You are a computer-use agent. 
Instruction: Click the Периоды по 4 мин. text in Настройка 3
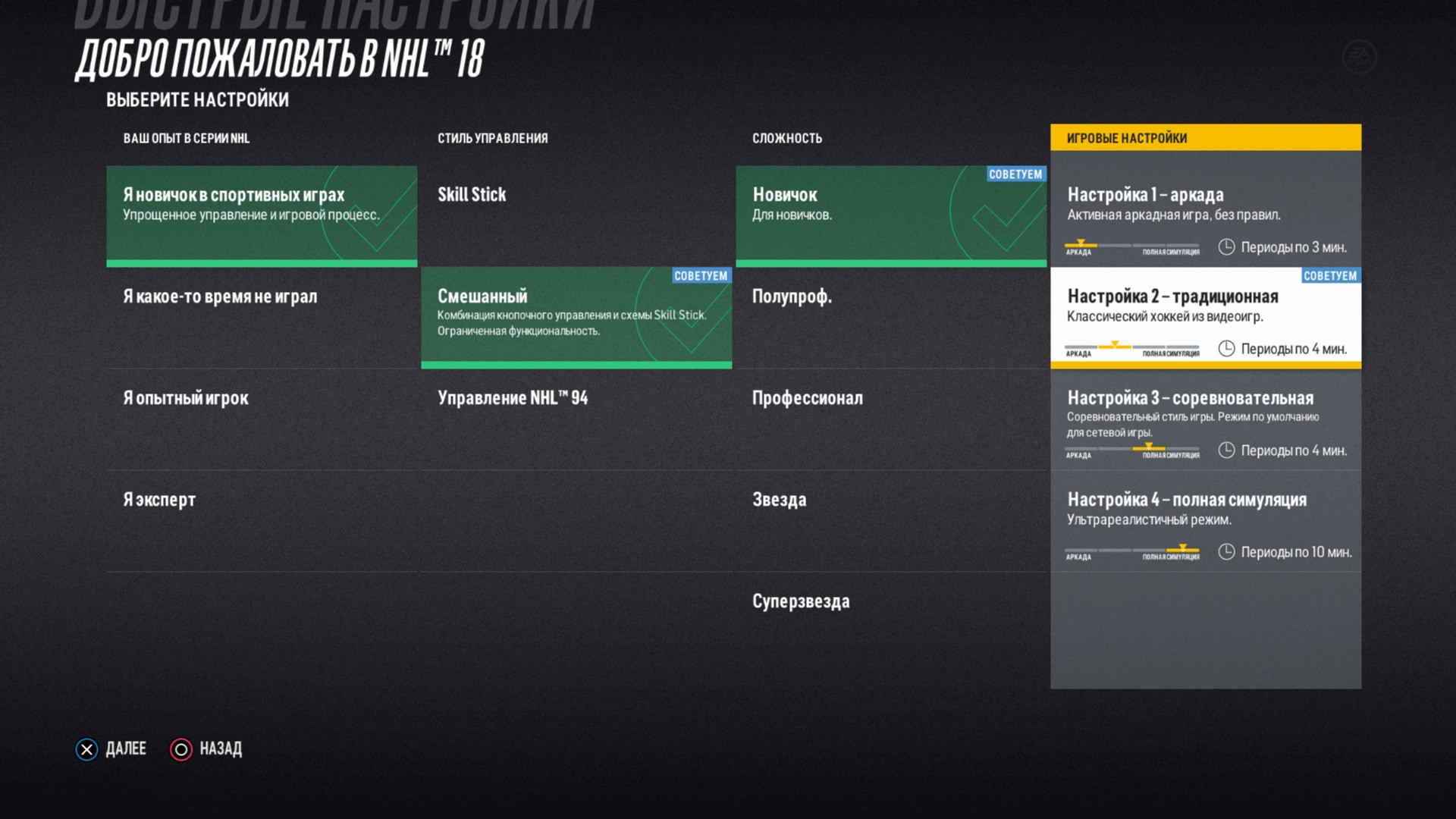(x=1294, y=450)
